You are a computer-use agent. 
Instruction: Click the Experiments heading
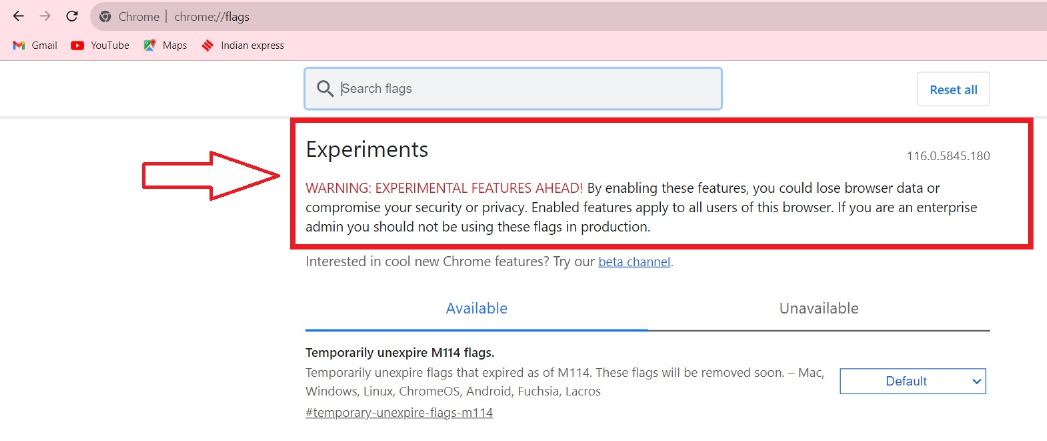pyautogui.click(x=367, y=149)
